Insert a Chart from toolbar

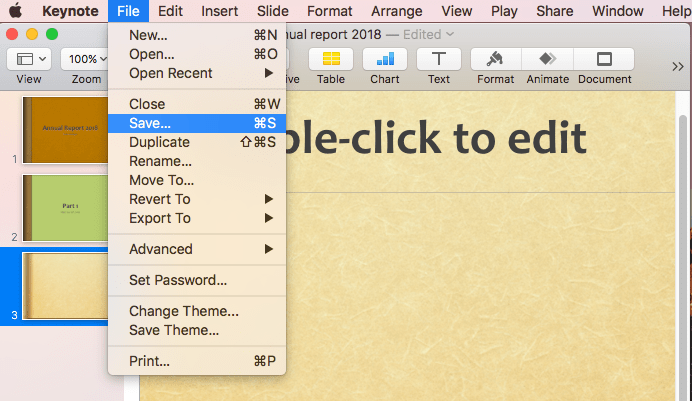pyautogui.click(x=385, y=59)
